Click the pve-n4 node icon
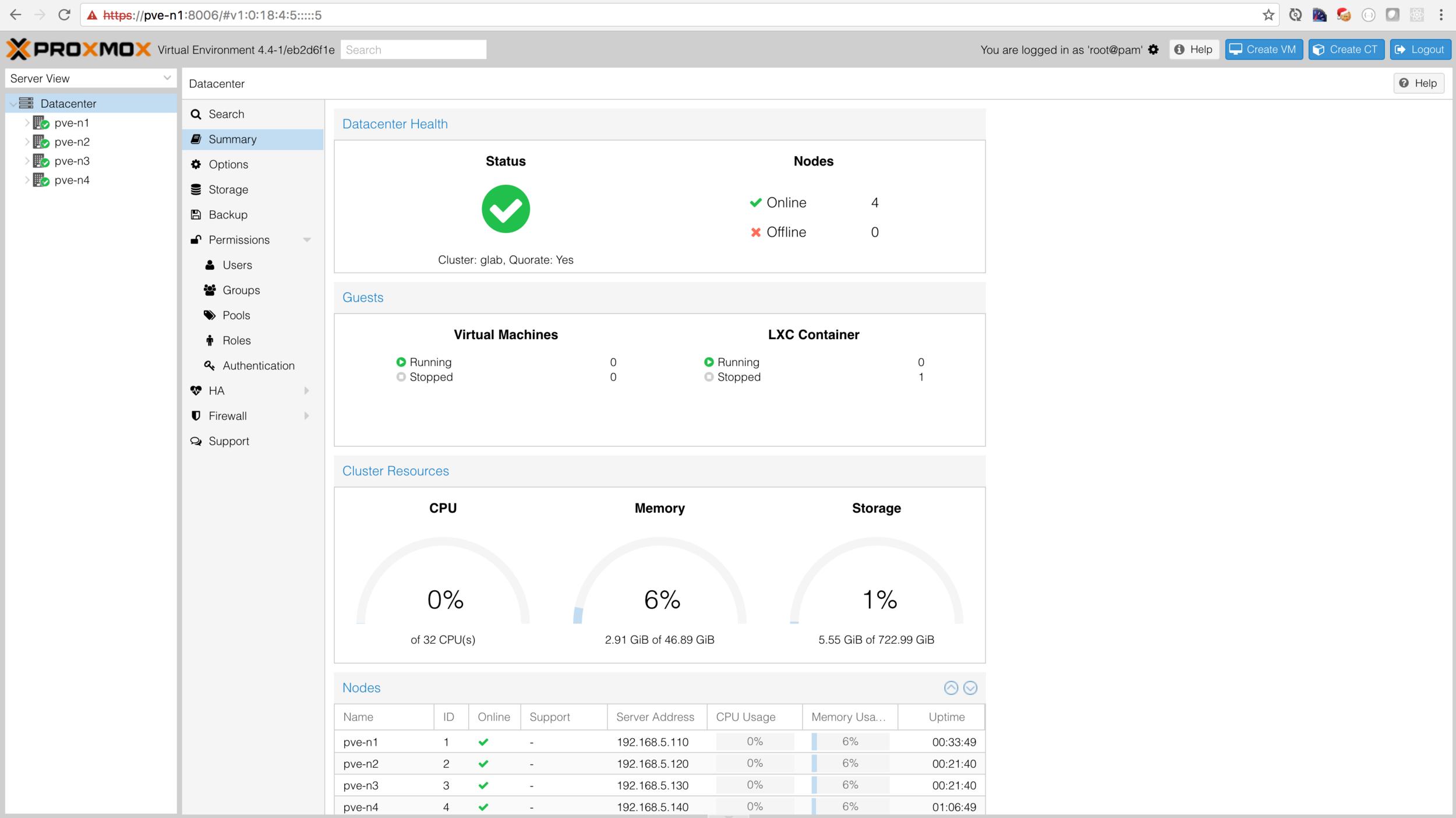The image size is (1456, 818). click(x=41, y=180)
